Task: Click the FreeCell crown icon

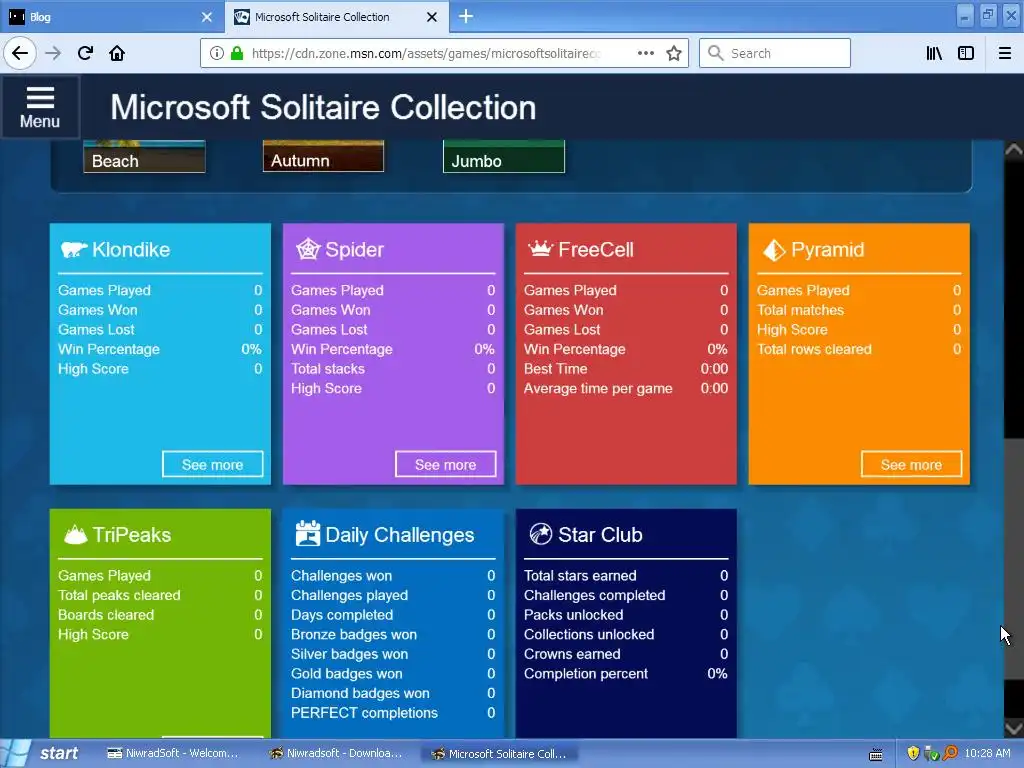Action: pyautogui.click(x=540, y=248)
